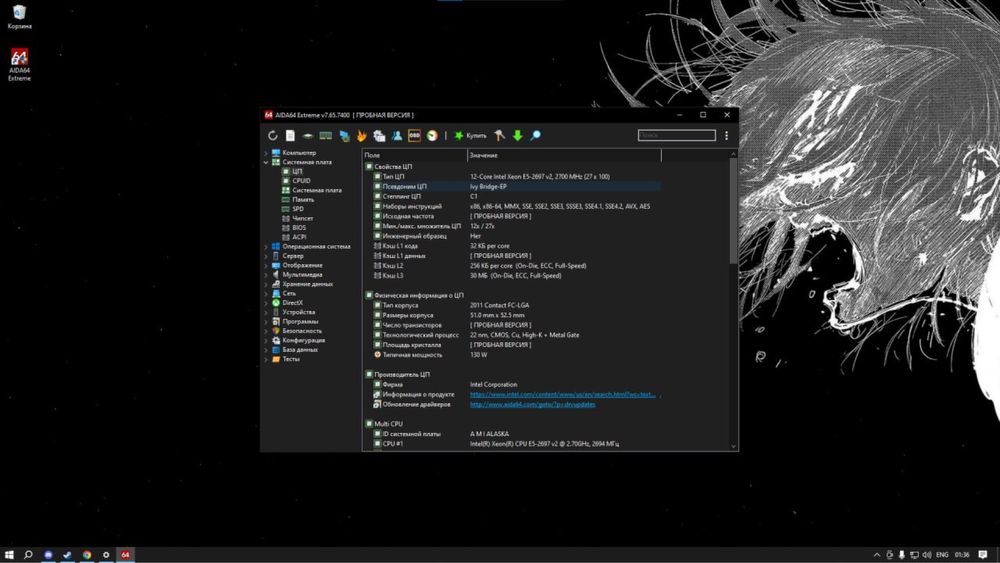
Task: Select the Псевдоним ЦП row
Action: pos(512,187)
